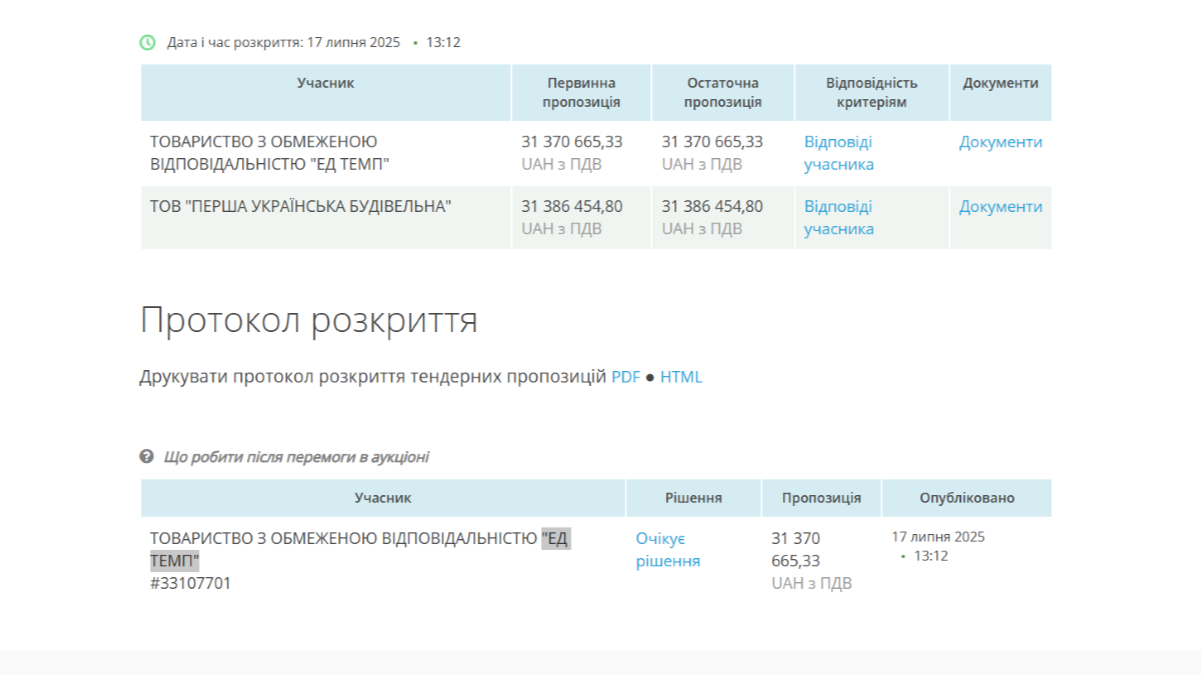Open disclosure protocol in HTML
Image resolution: width=1201 pixels, height=675 pixels.
681,377
